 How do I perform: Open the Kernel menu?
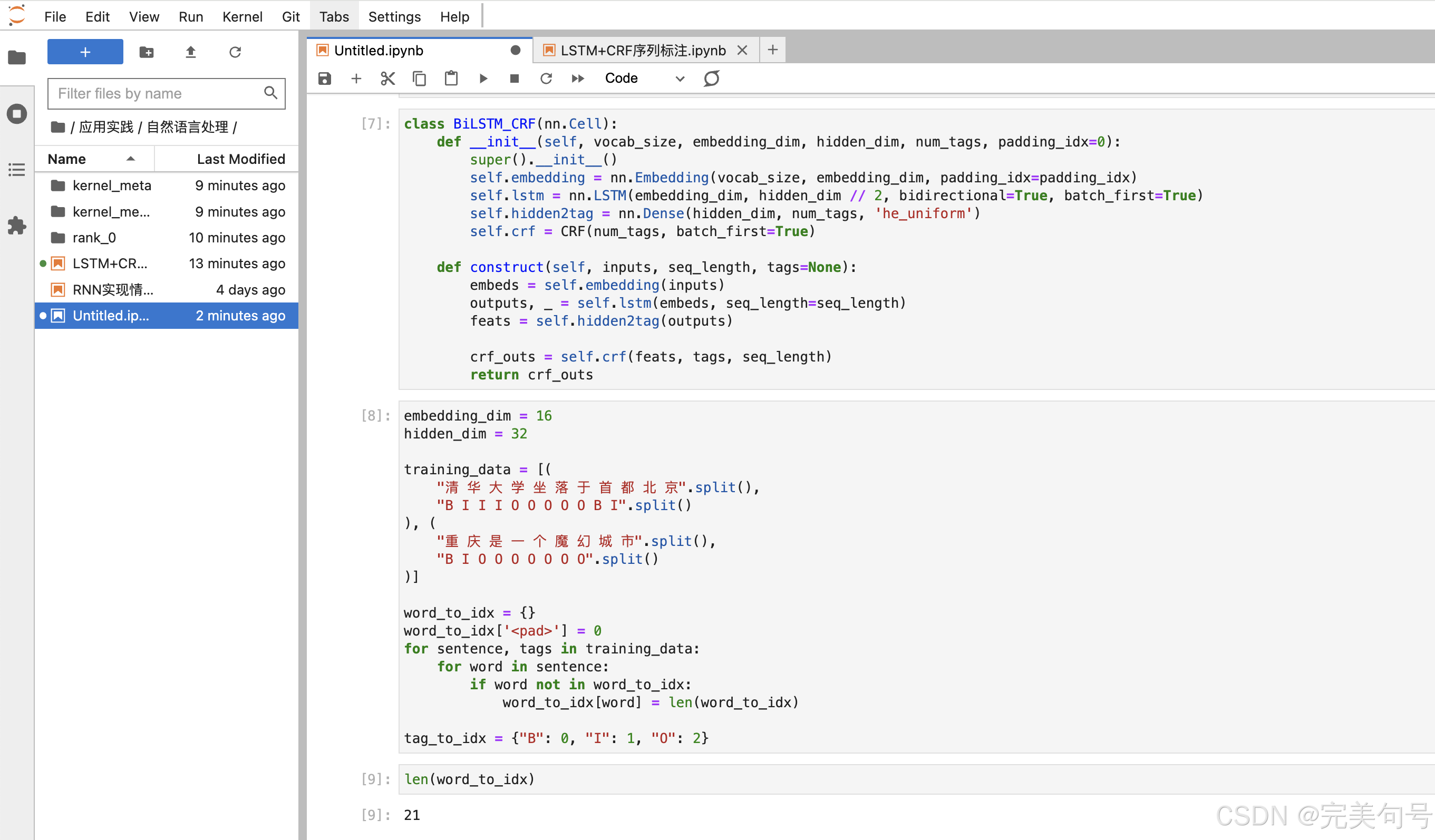242,16
